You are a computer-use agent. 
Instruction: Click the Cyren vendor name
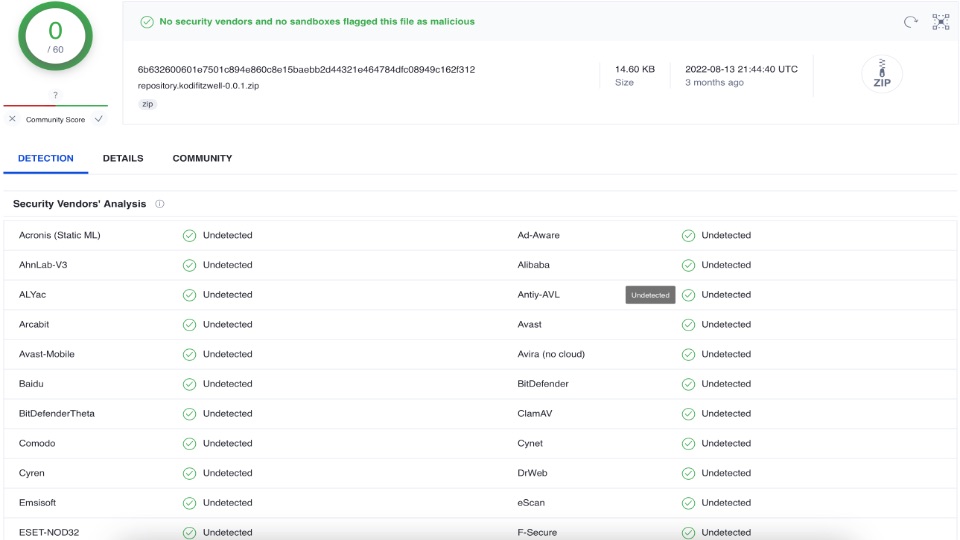[32, 473]
